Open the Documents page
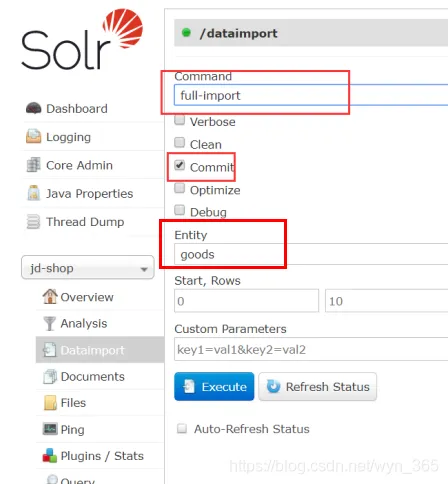This screenshot has width=448, height=484. tap(92, 376)
